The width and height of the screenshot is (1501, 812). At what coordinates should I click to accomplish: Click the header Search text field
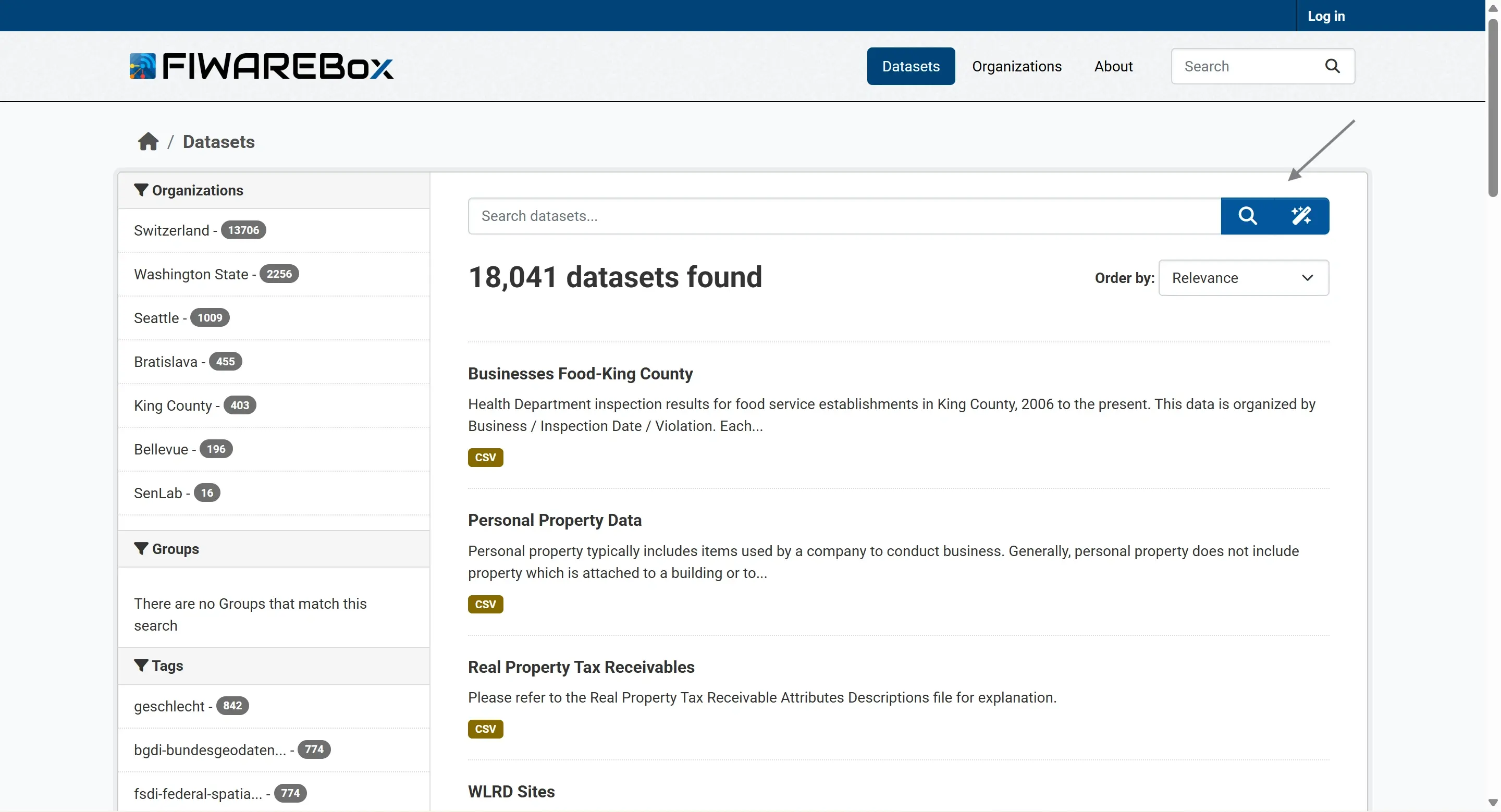(x=1247, y=66)
